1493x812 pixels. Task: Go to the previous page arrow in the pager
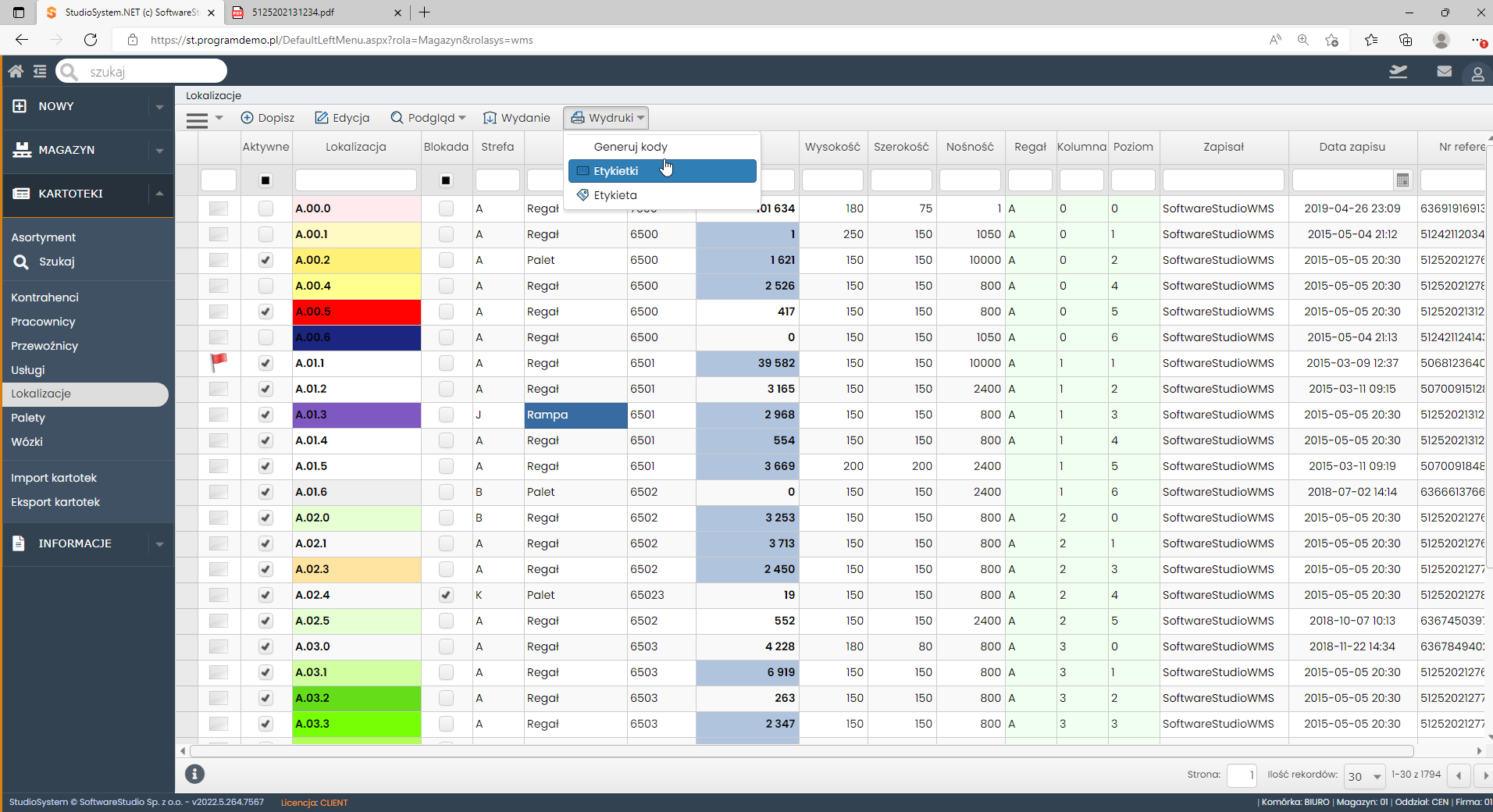pos(1459,776)
